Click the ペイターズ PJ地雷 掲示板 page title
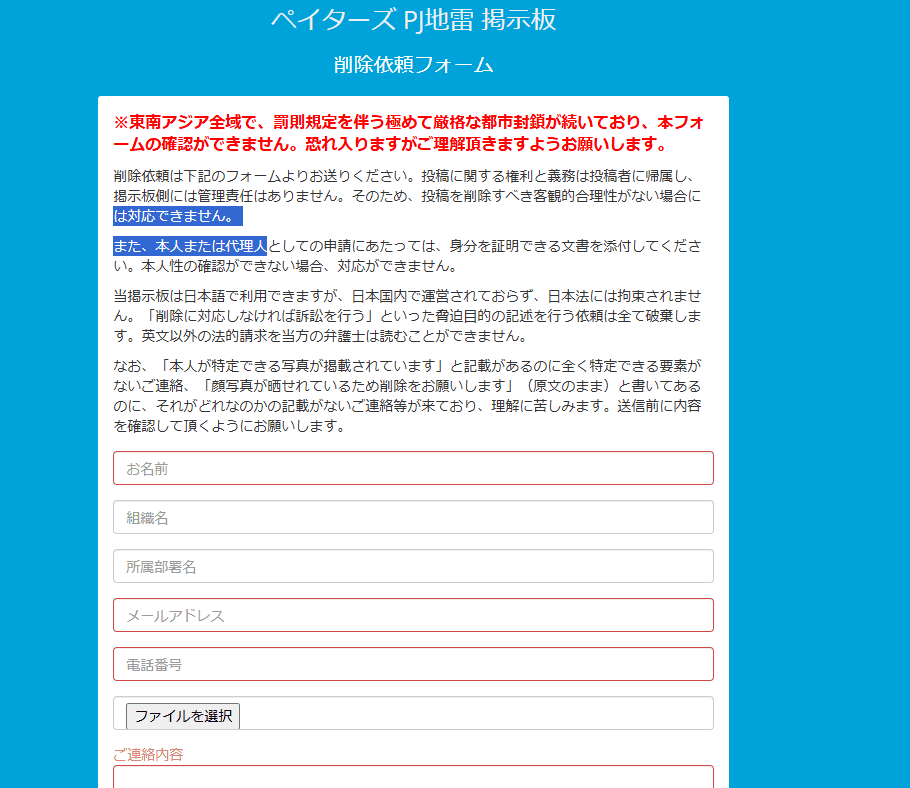910x788 pixels. 414,19
